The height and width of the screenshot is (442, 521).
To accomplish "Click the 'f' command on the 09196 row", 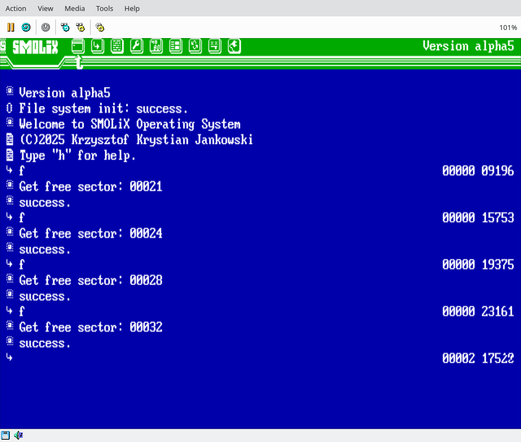I will pos(22,171).
